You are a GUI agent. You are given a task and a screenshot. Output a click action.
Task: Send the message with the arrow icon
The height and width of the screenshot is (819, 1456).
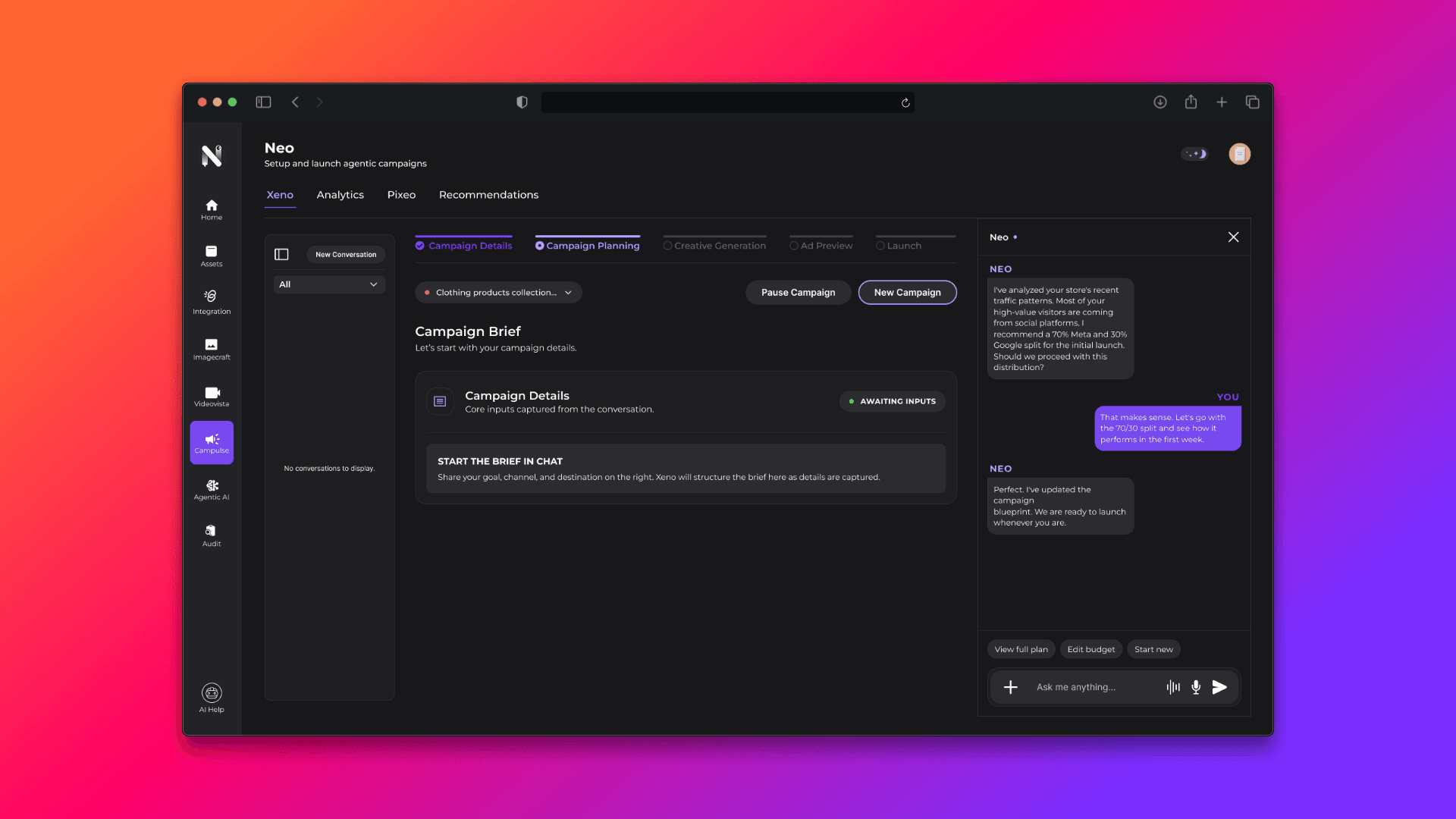1219,687
